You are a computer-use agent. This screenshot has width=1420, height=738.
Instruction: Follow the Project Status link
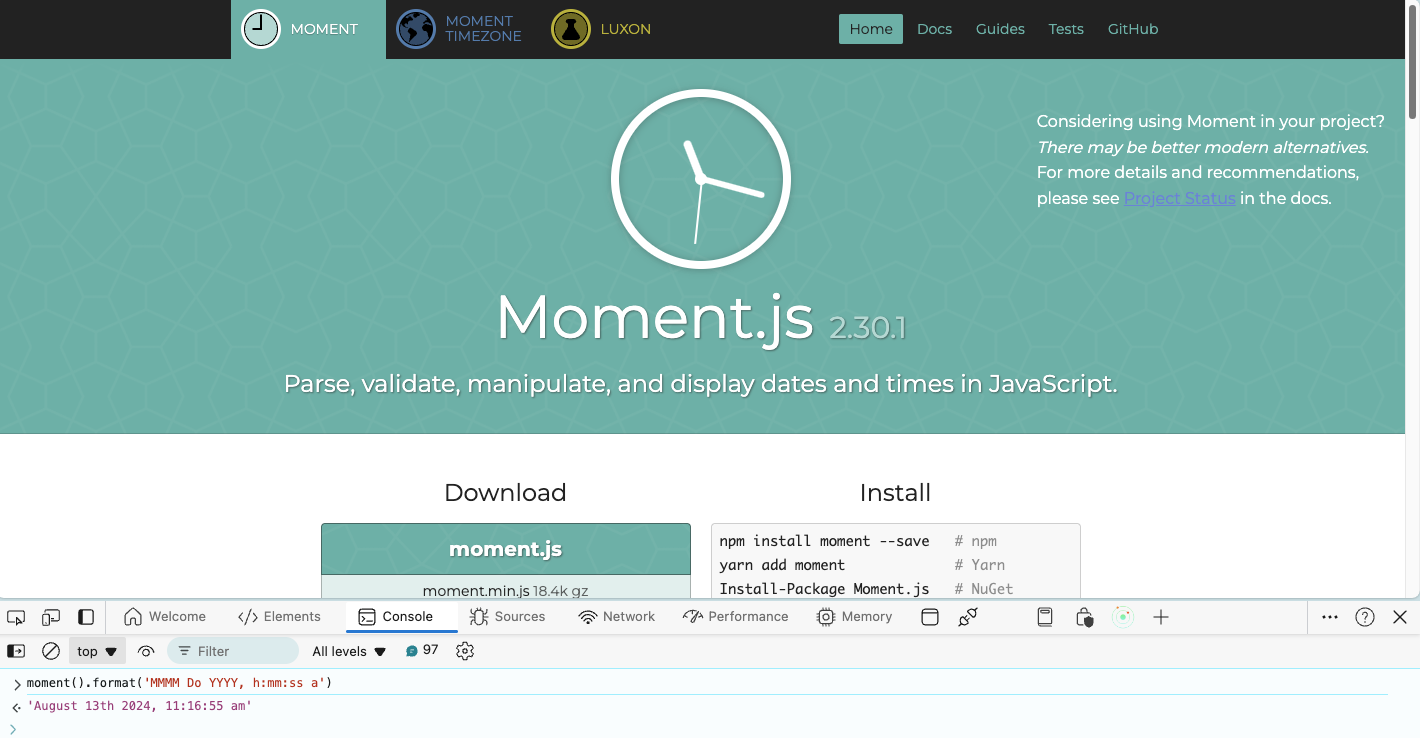1180,198
